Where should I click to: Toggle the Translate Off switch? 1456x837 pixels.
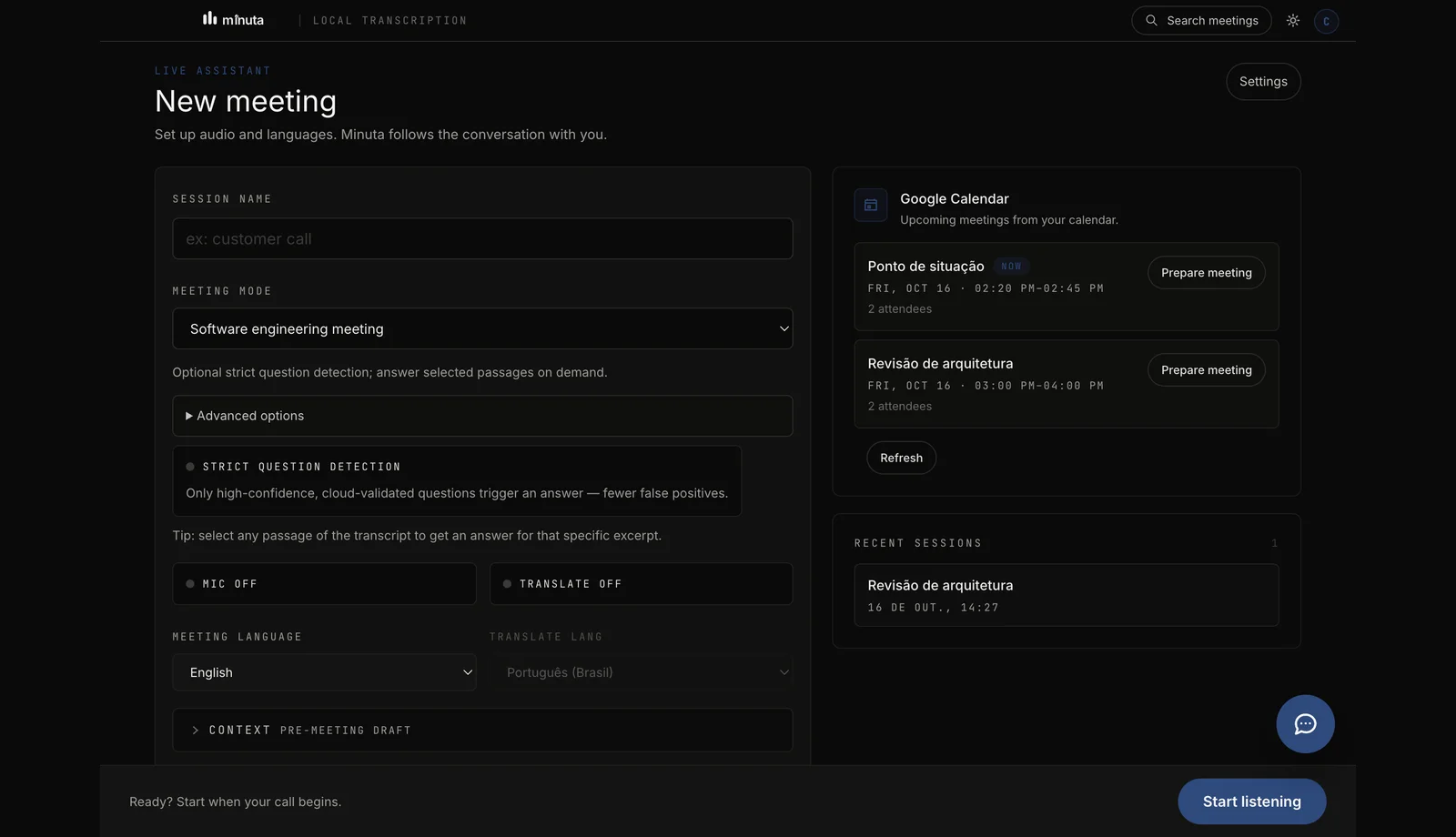(x=641, y=584)
